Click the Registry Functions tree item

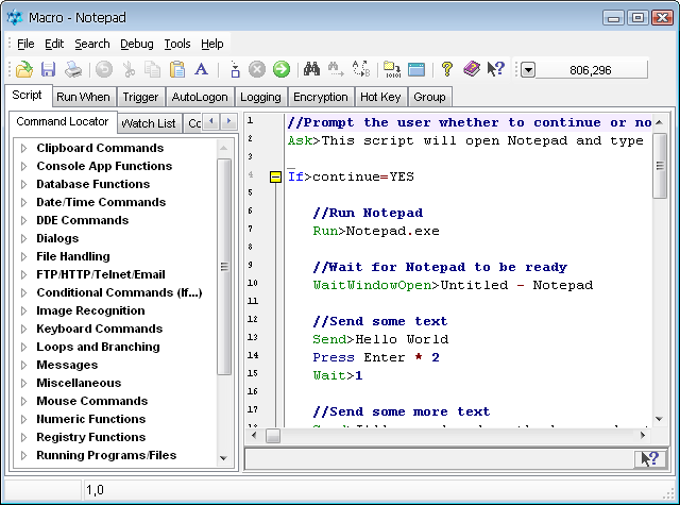91,437
